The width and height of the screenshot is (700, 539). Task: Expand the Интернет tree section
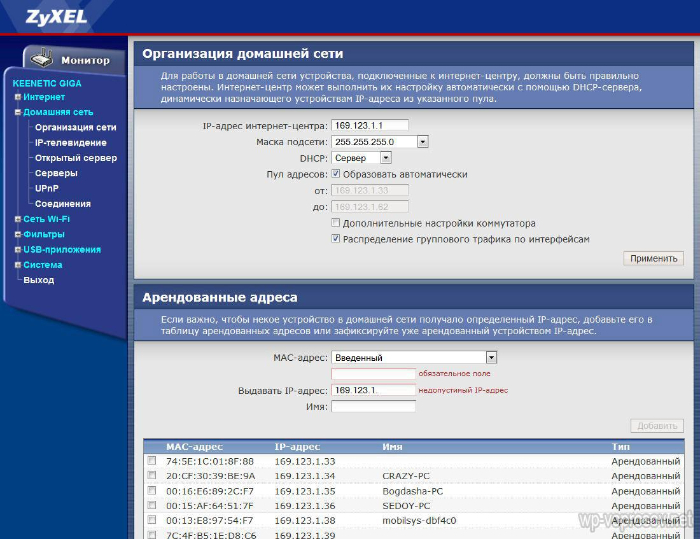coord(18,97)
